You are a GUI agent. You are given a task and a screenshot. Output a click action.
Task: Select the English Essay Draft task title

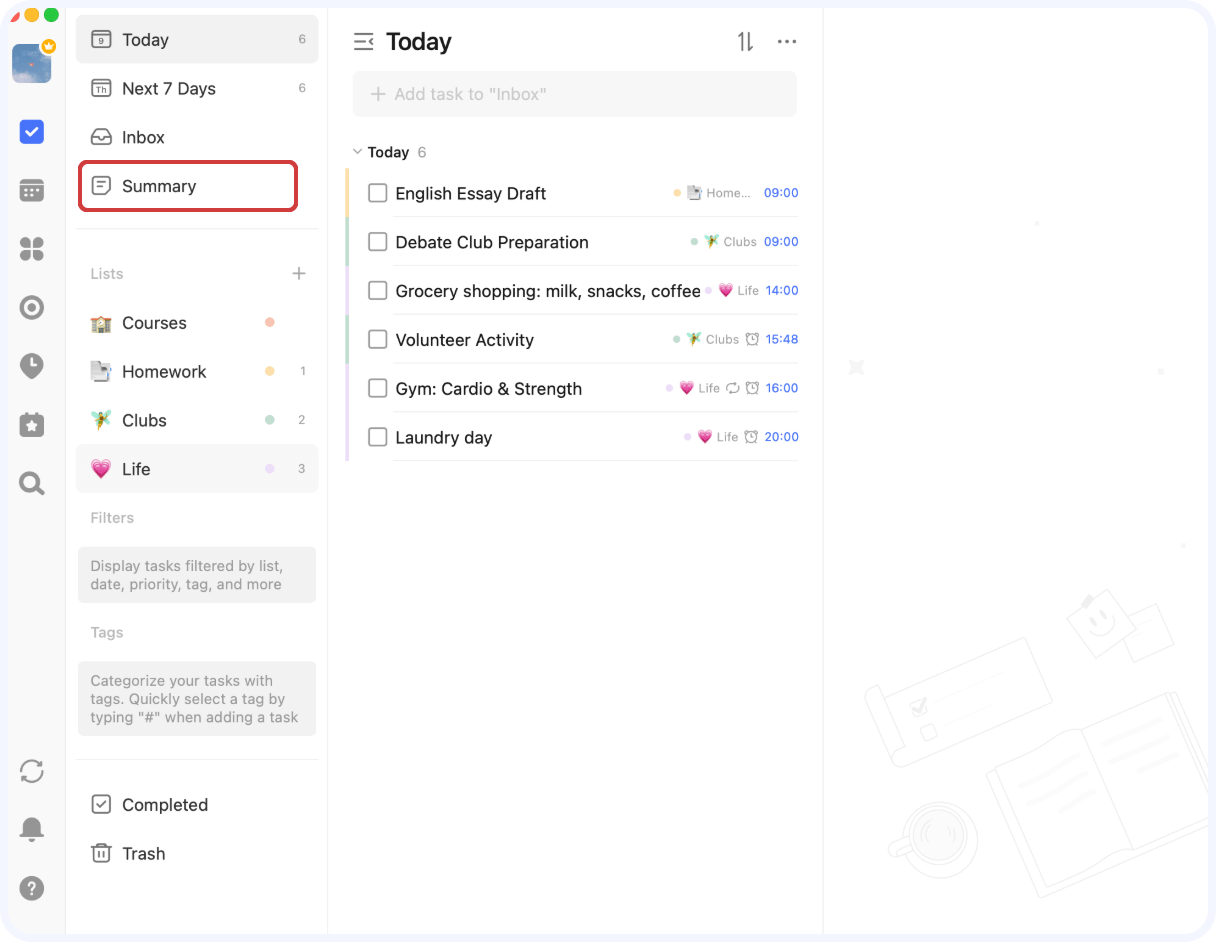click(471, 194)
